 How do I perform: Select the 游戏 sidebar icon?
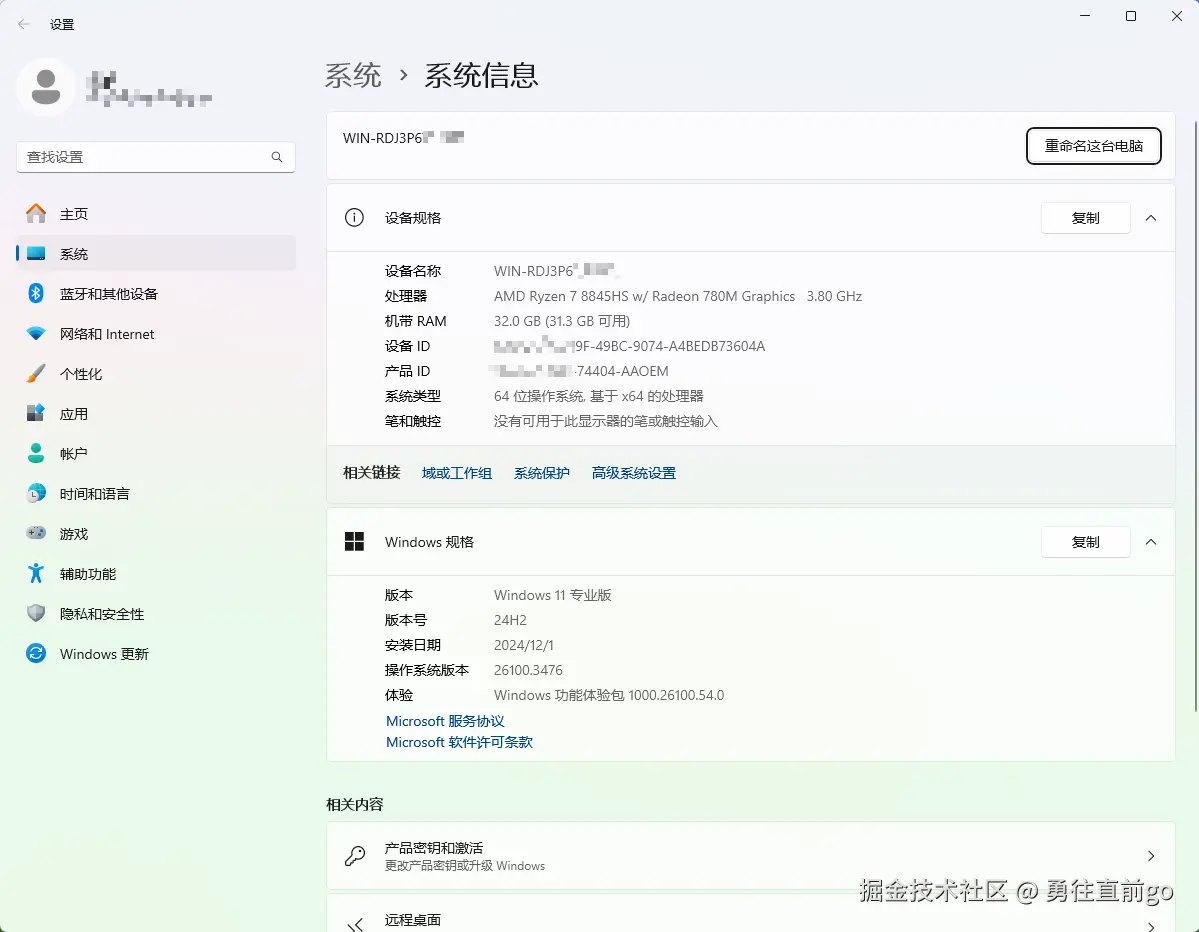[38, 533]
